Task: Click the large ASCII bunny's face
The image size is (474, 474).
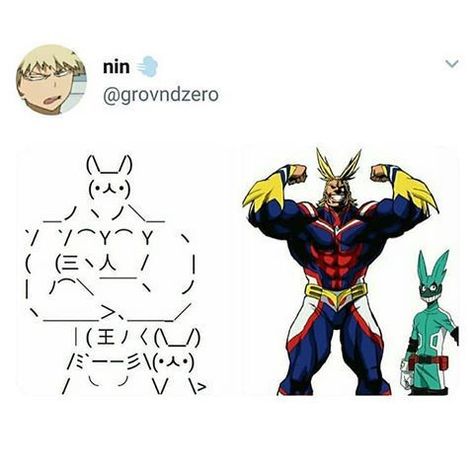Action: click(110, 190)
